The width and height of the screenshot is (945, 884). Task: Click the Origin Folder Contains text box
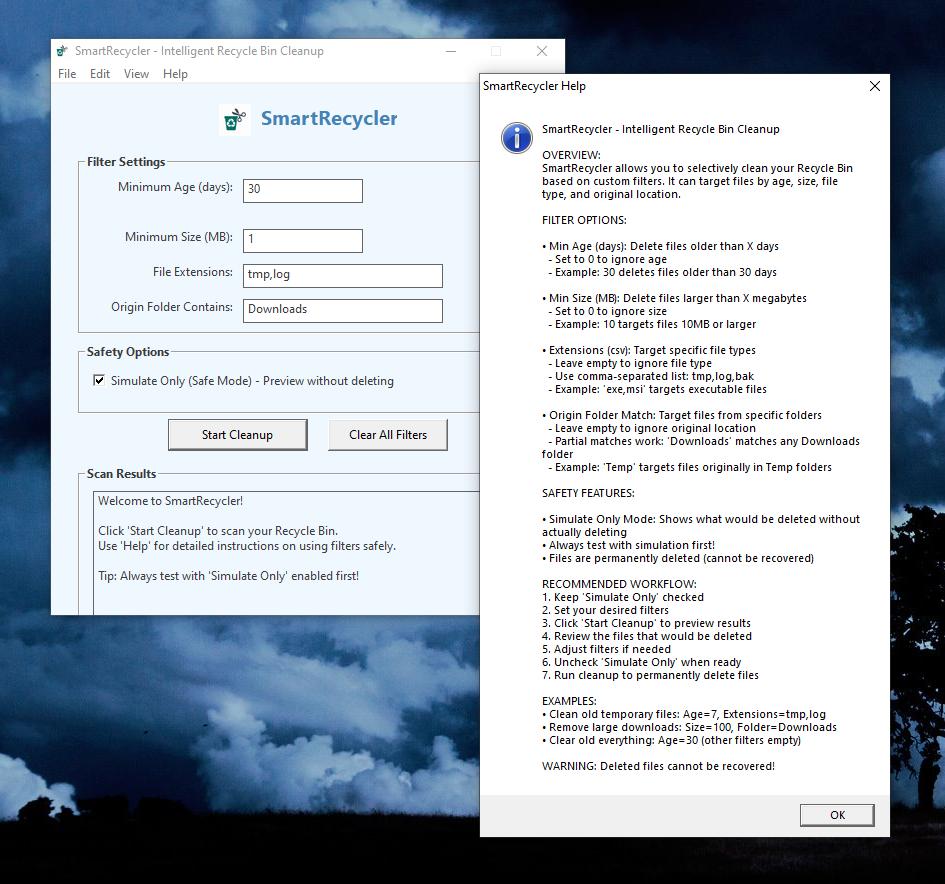coord(342,310)
